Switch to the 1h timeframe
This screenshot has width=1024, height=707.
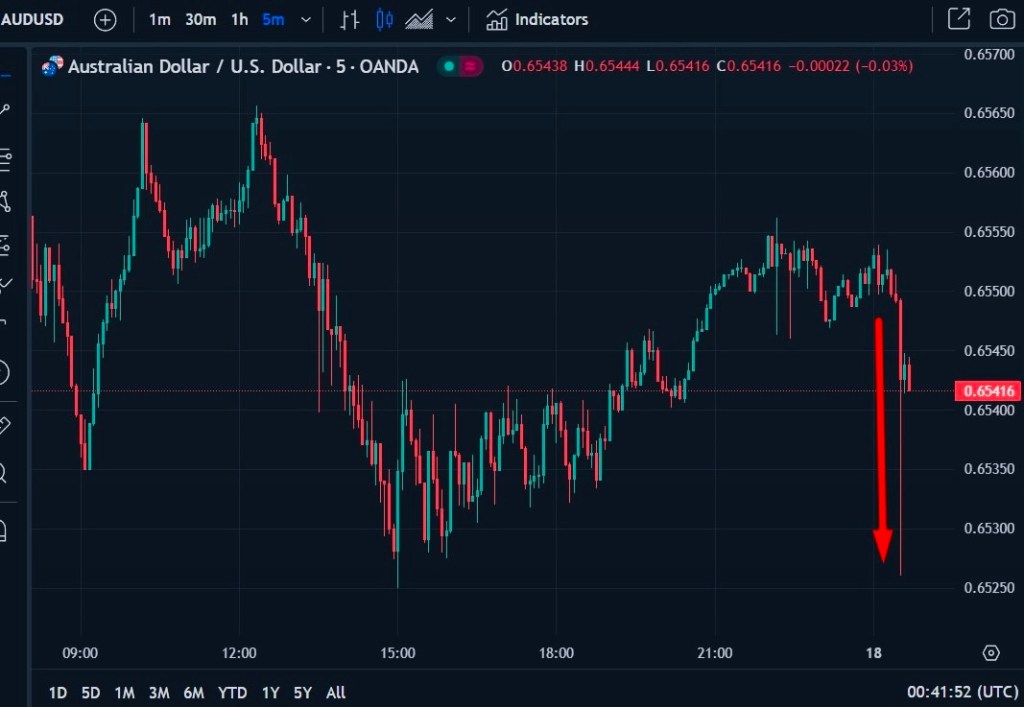pyautogui.click(x=239, y=19)
